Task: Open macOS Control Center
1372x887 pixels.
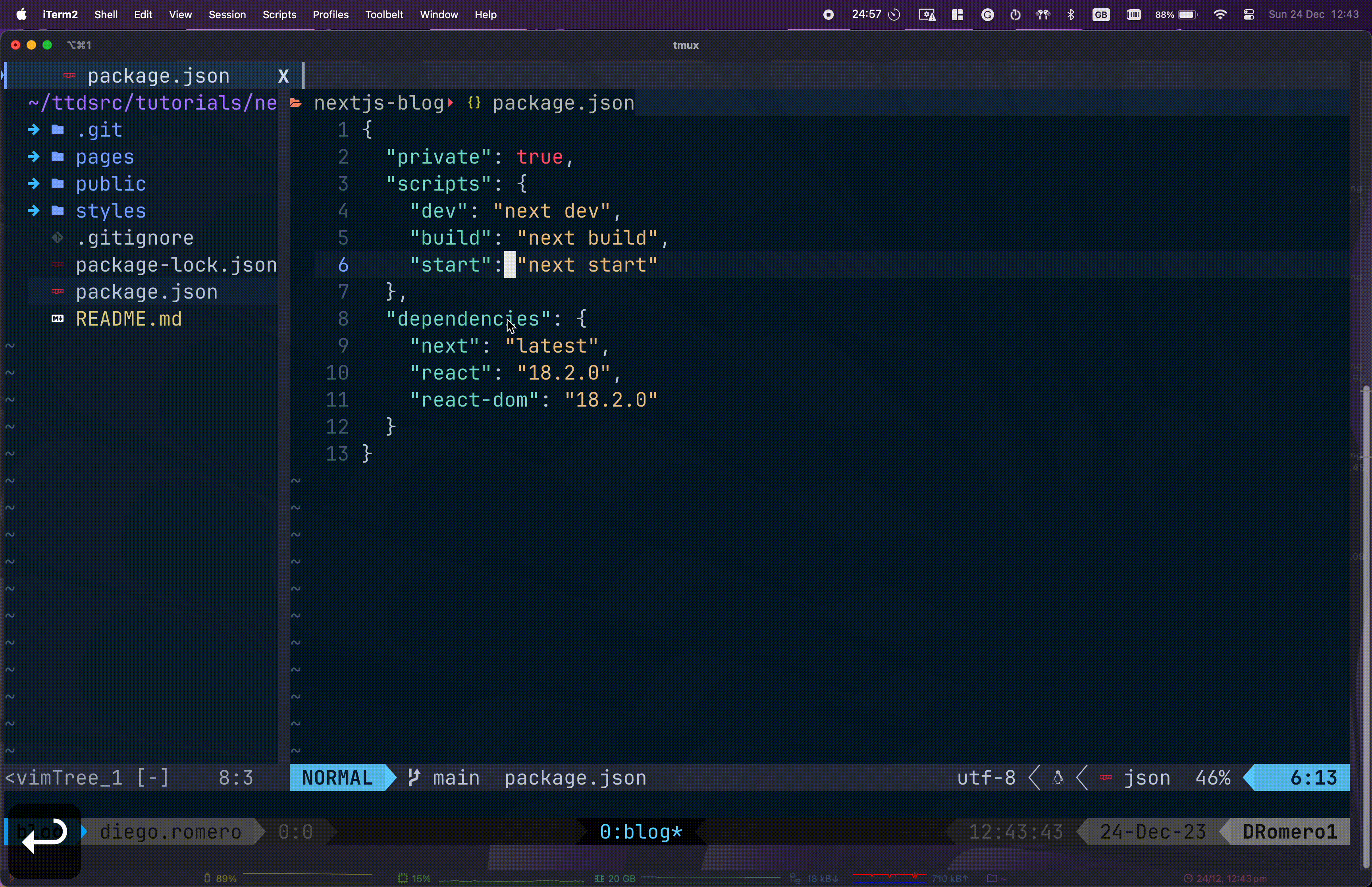Action: [x=1249, y=15]
